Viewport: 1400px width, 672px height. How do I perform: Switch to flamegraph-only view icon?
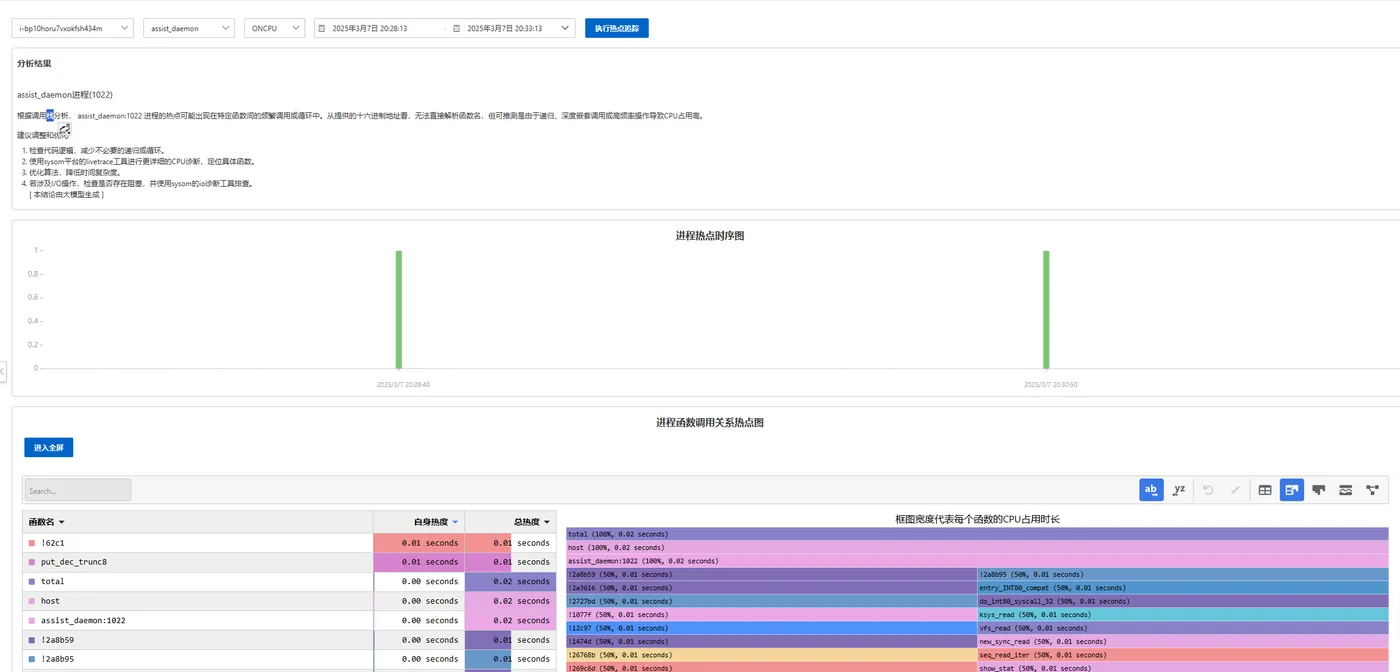coord(1319,490)
